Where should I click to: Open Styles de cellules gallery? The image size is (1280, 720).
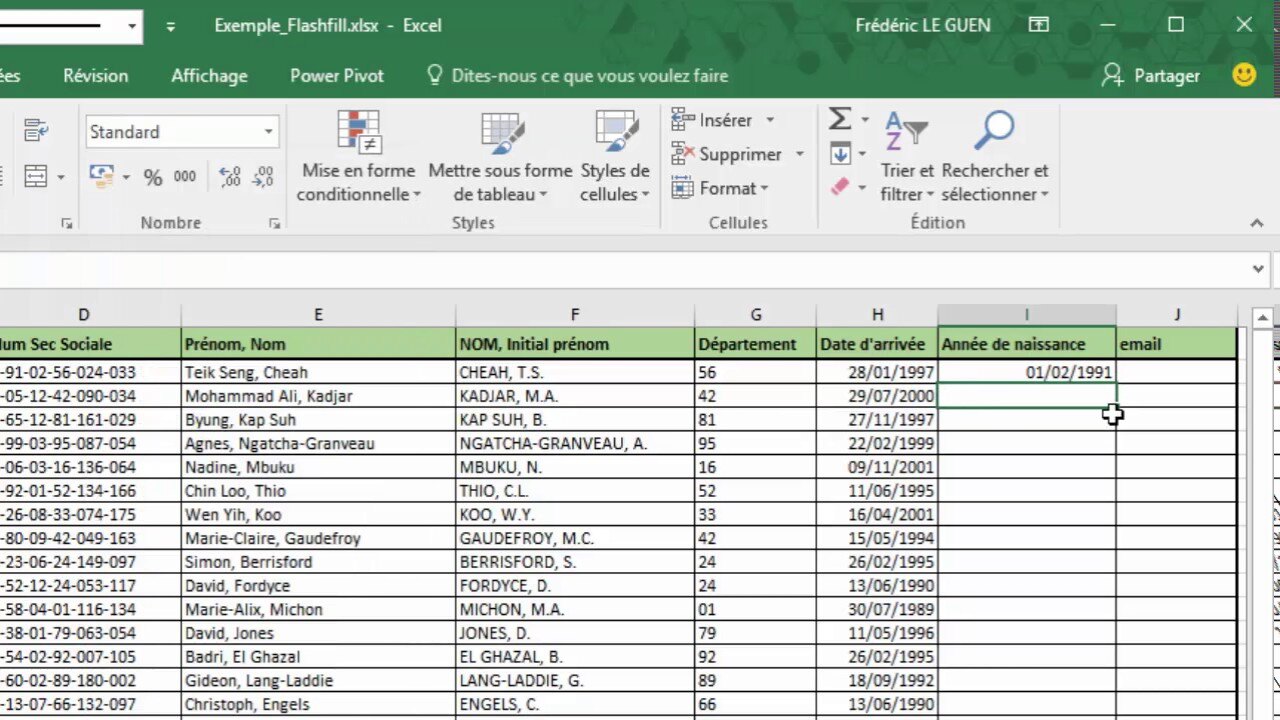pyautogui.click(x=615, y=156)
